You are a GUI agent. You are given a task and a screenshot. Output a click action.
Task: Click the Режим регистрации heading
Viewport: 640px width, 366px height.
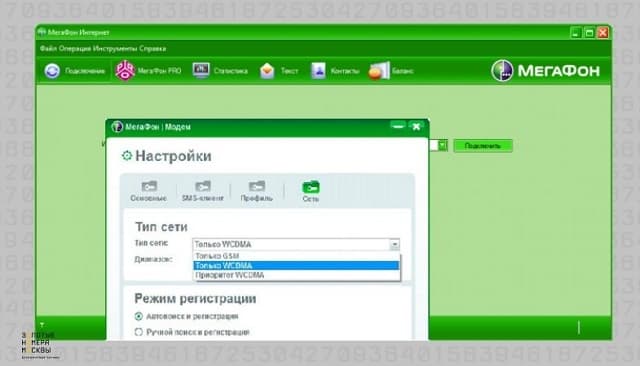click(x=195, y=299)
